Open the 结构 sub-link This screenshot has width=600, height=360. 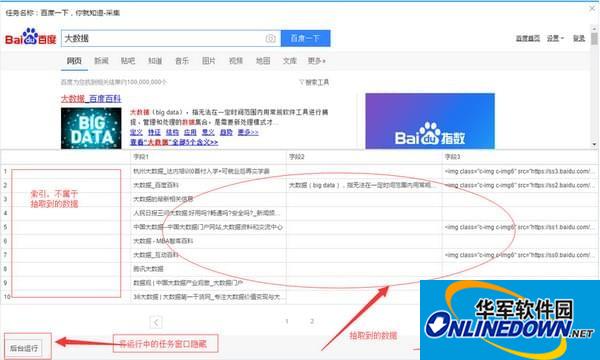[x=172, y=132]
